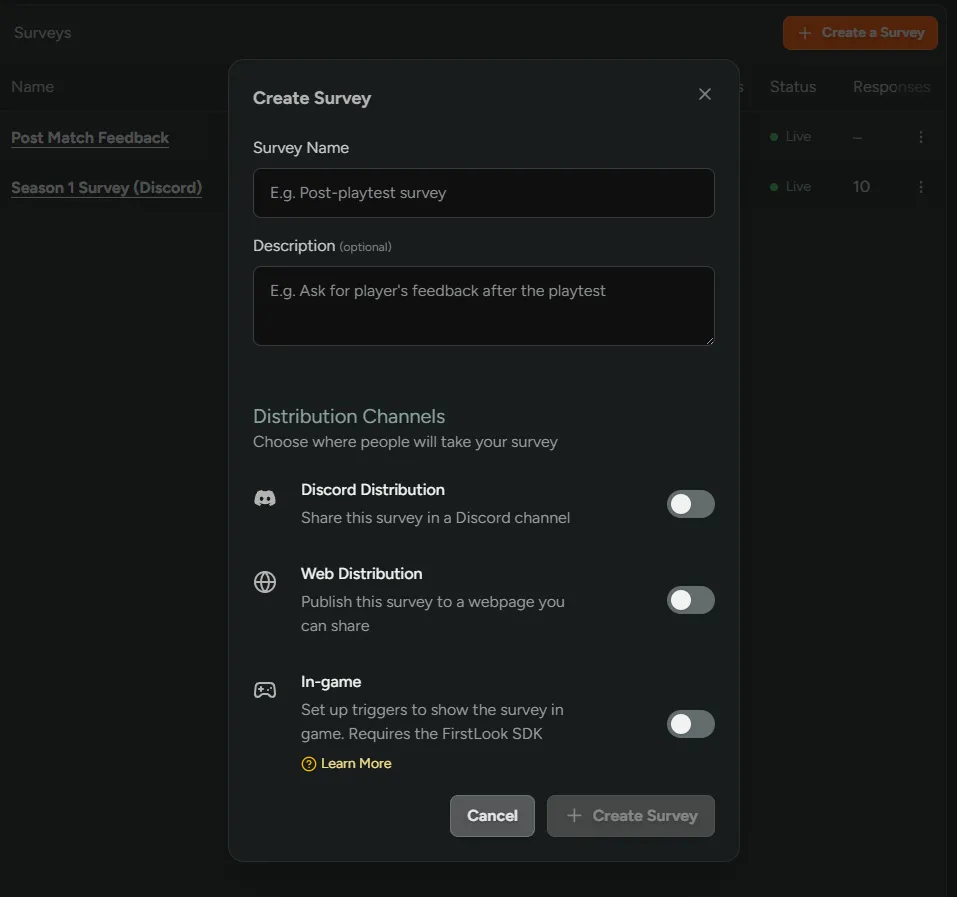Click the green Live status dot for Post Match Feedback
Screen dimensions: 957x897
pyautogui.click(x=775, y=137)
